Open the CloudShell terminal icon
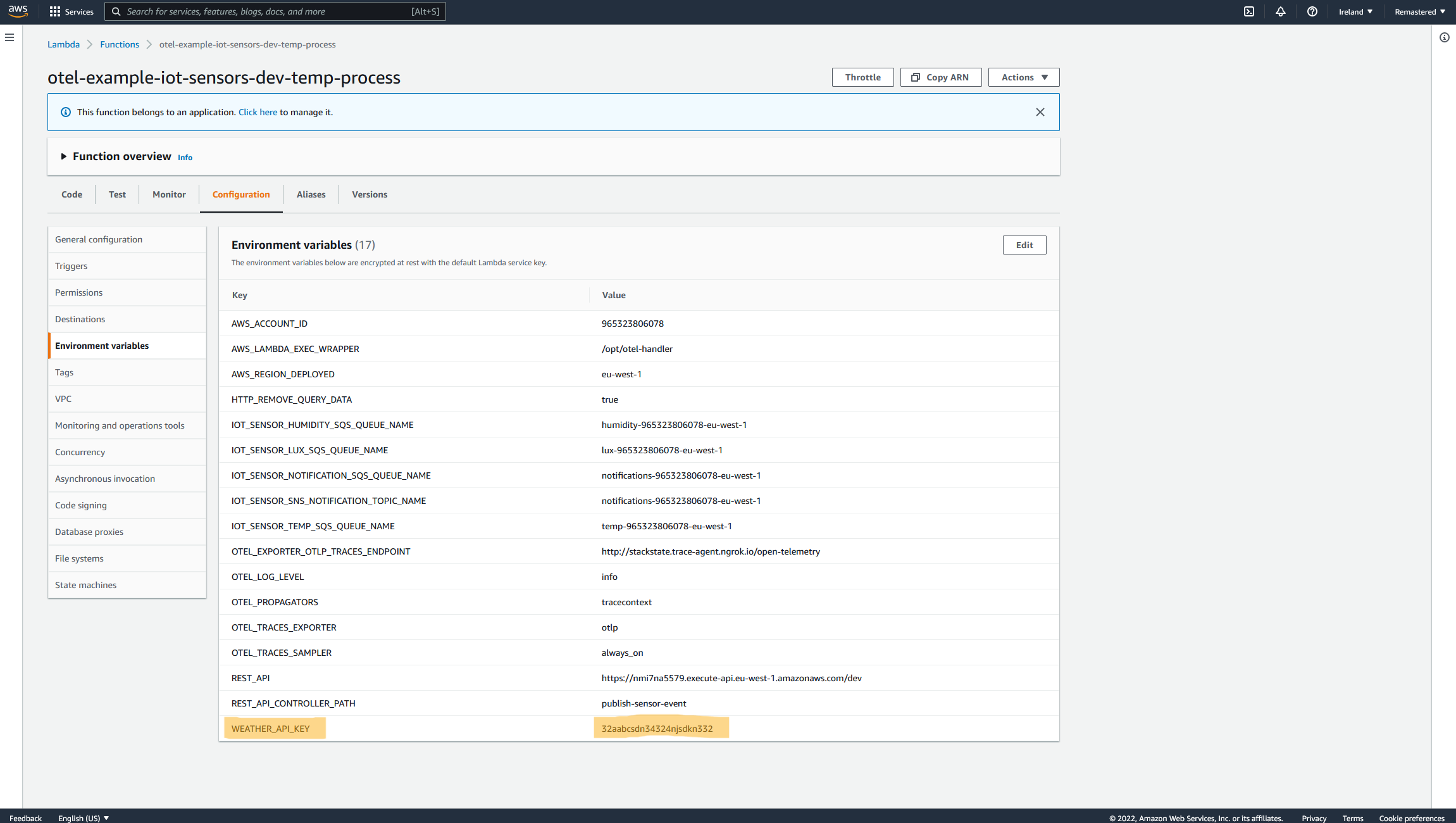This screenshot has width=1456, height=823. pos(1249,11)
